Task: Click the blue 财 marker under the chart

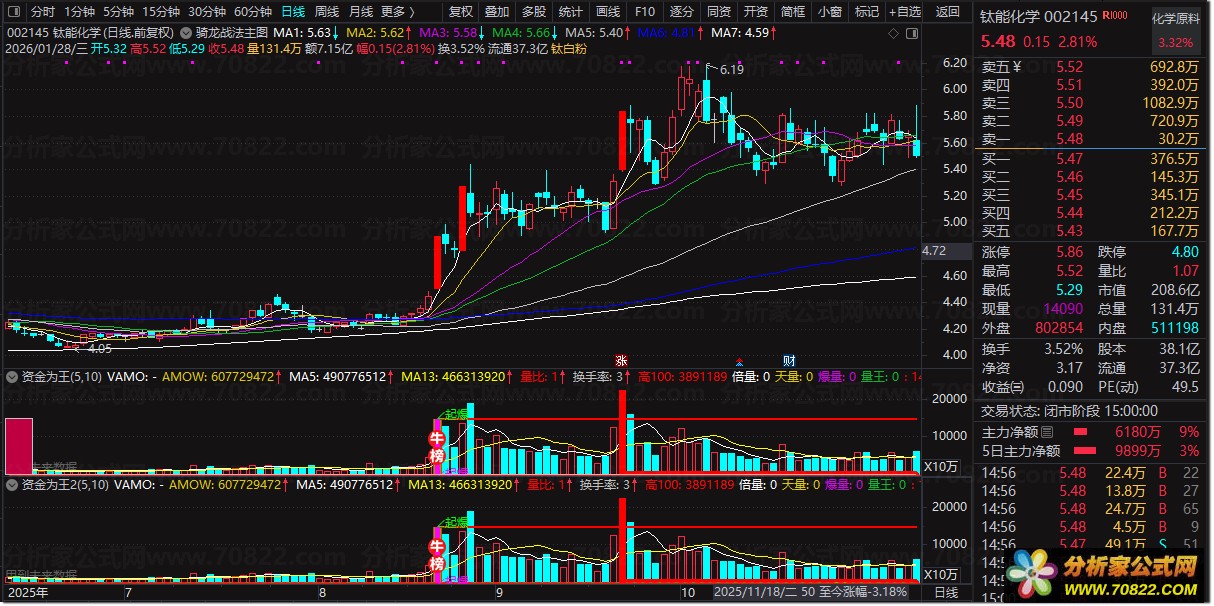Action: pyautogui.click(x=788, y=360)
